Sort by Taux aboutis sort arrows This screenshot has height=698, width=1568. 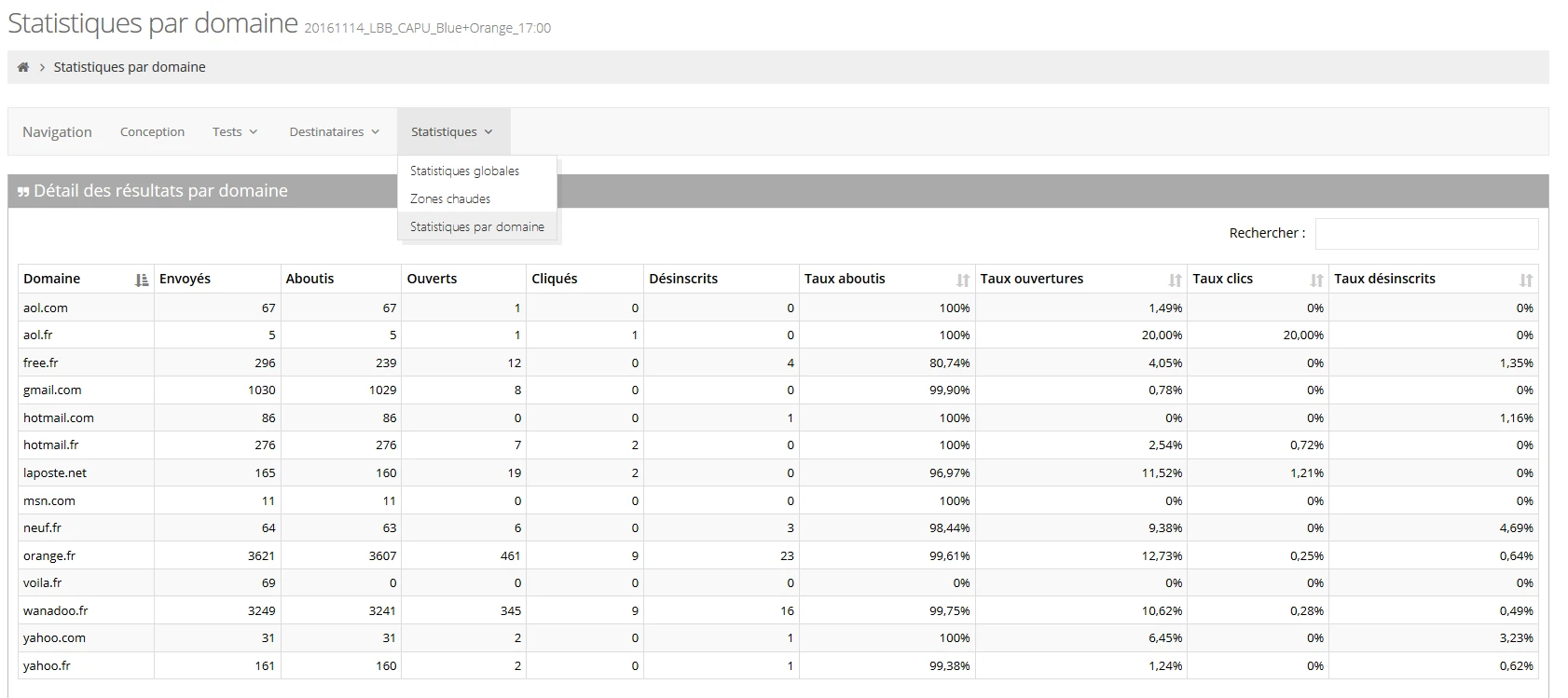pos(962,280)
